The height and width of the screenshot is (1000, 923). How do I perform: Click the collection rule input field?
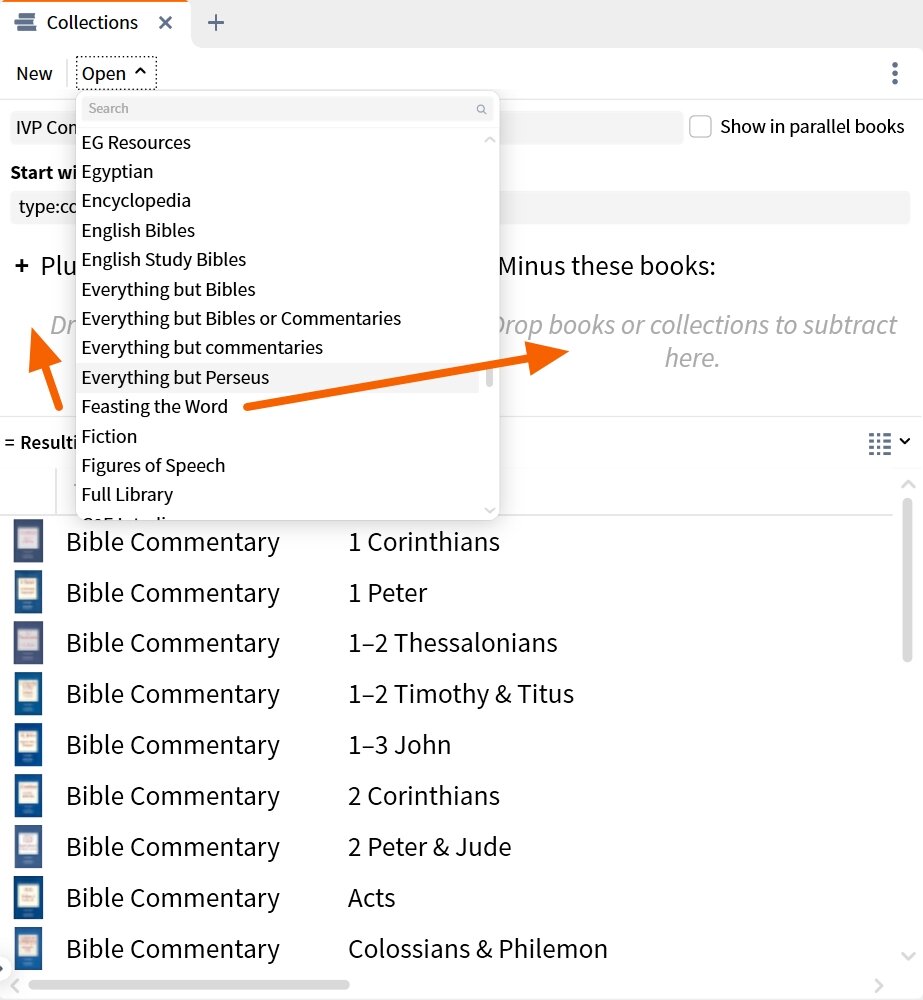click(460, 207)
